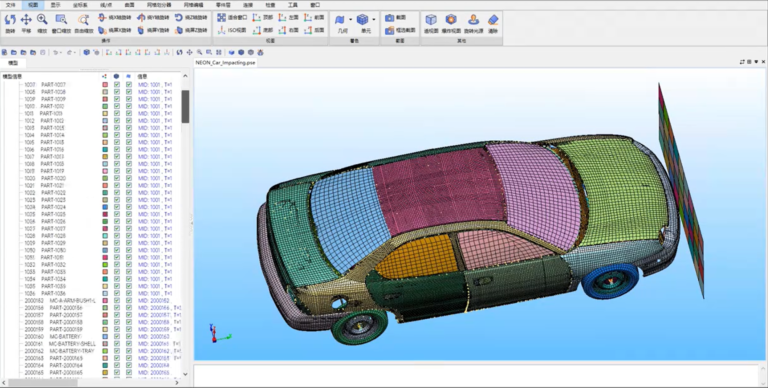Open redo history dropdown in quick toolbar
768x388 pixels.
[75, 52]
